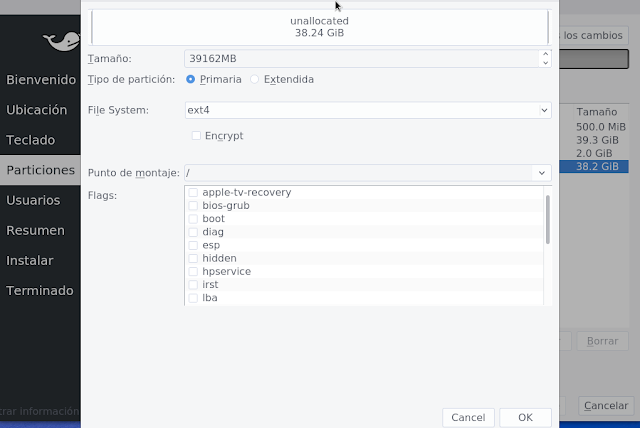Tick the apple-tv-recovery flag
Image resolution: width=640 pixels, height=428 pixels.
[x=193, y=192]
